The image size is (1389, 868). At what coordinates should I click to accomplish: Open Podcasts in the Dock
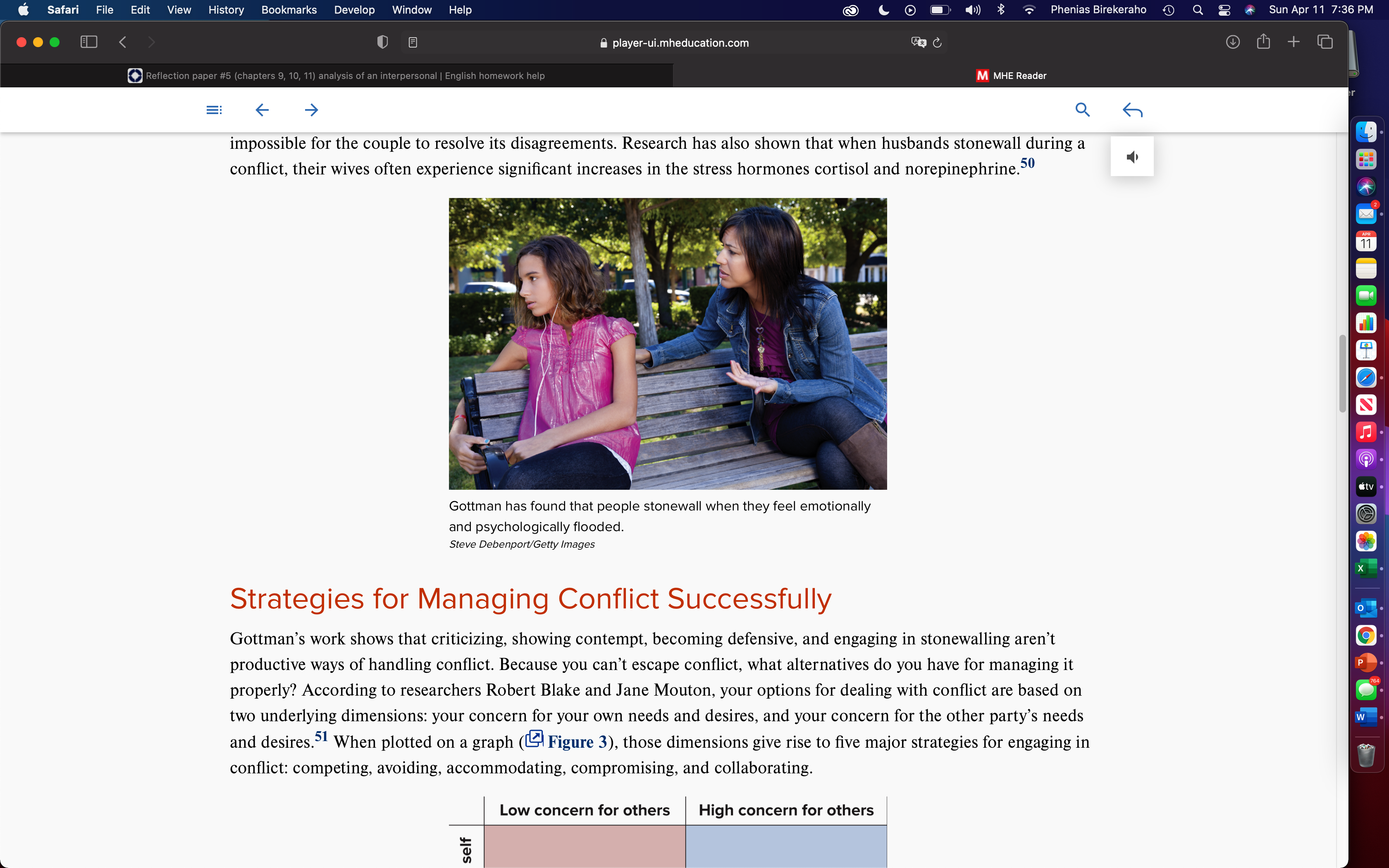[x=1366, y=459]
